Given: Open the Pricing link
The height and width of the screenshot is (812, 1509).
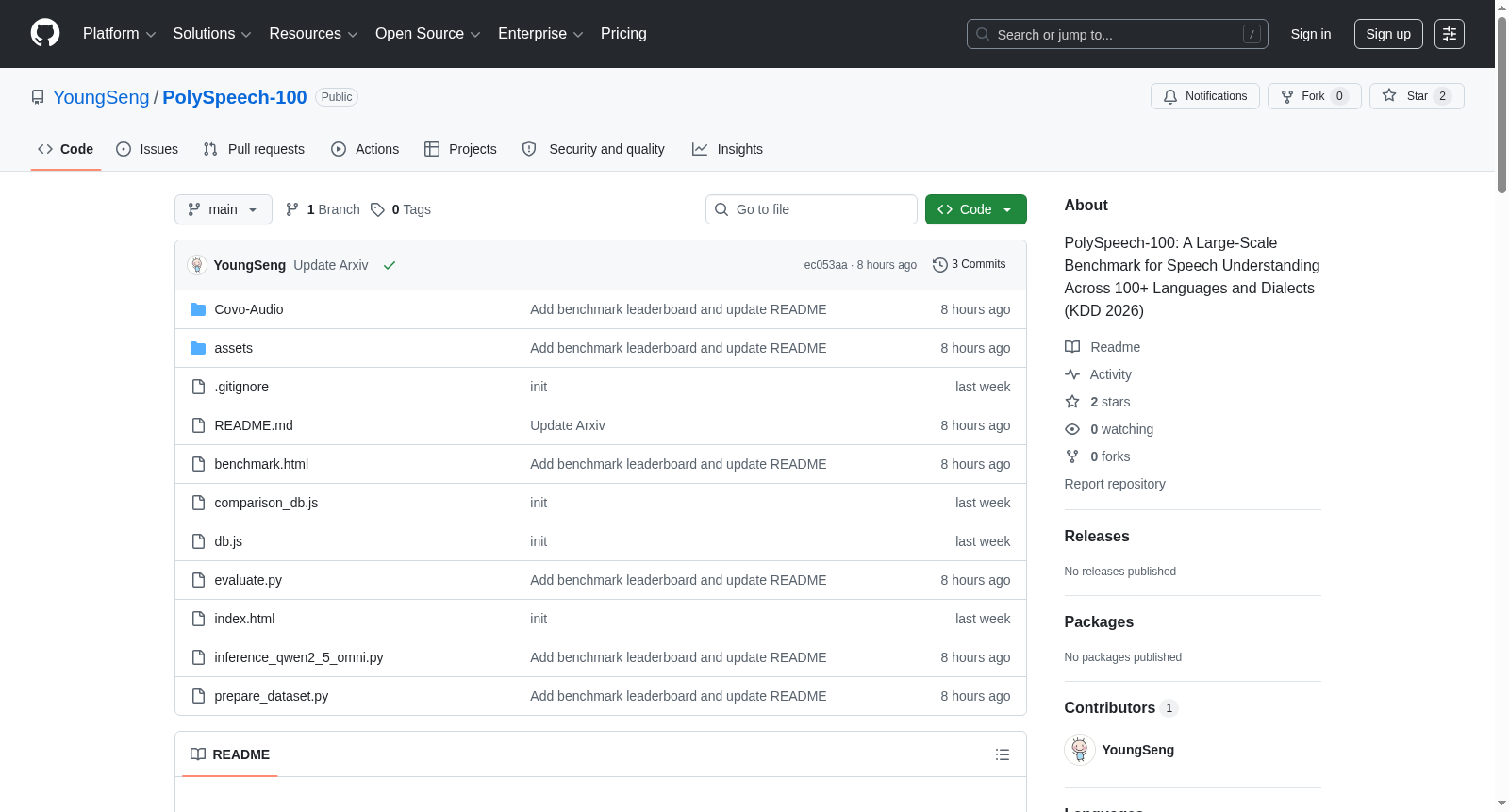Looking at the screenshot, I should click(623, 34).
